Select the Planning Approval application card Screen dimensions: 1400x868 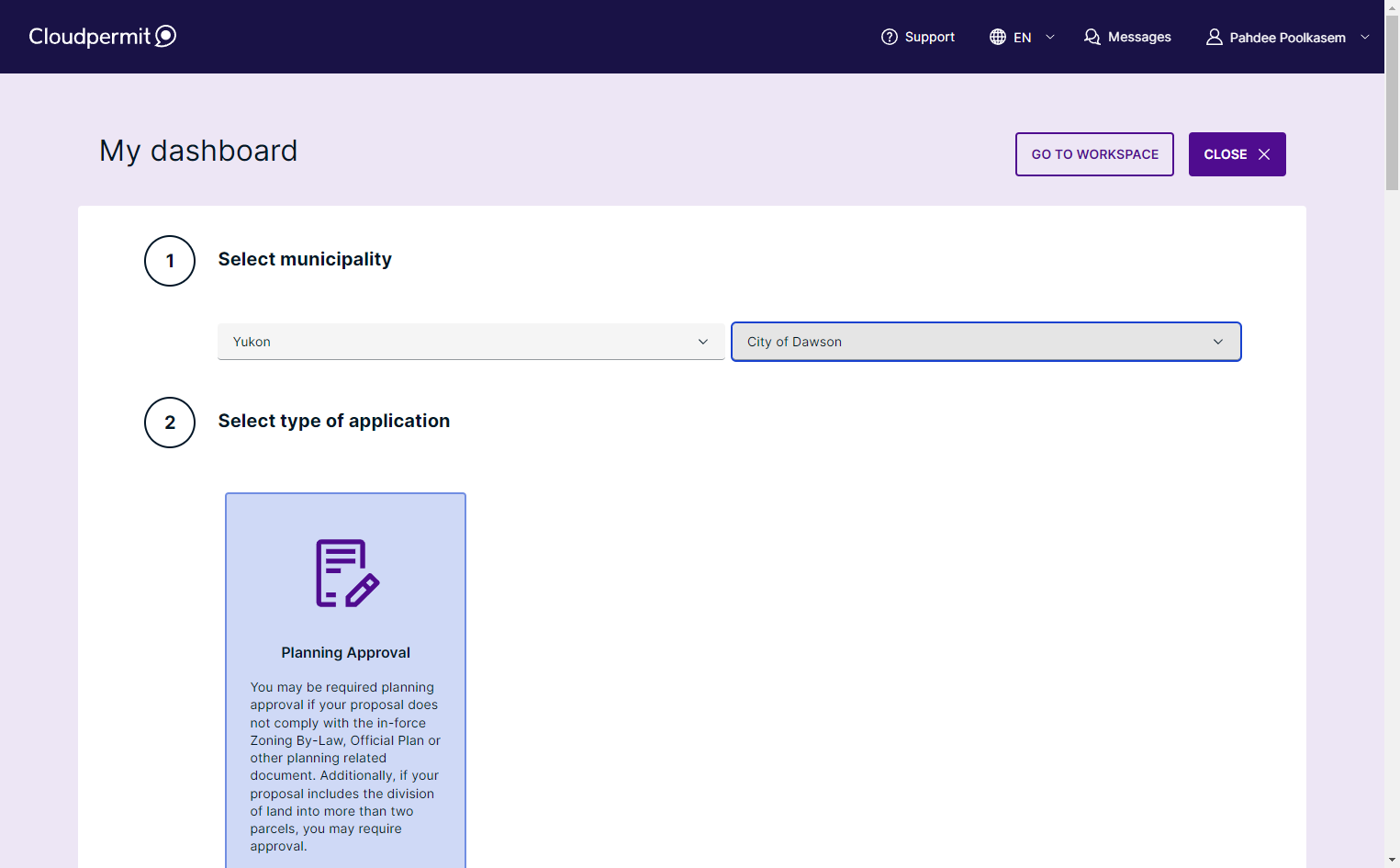click(345, 681)
